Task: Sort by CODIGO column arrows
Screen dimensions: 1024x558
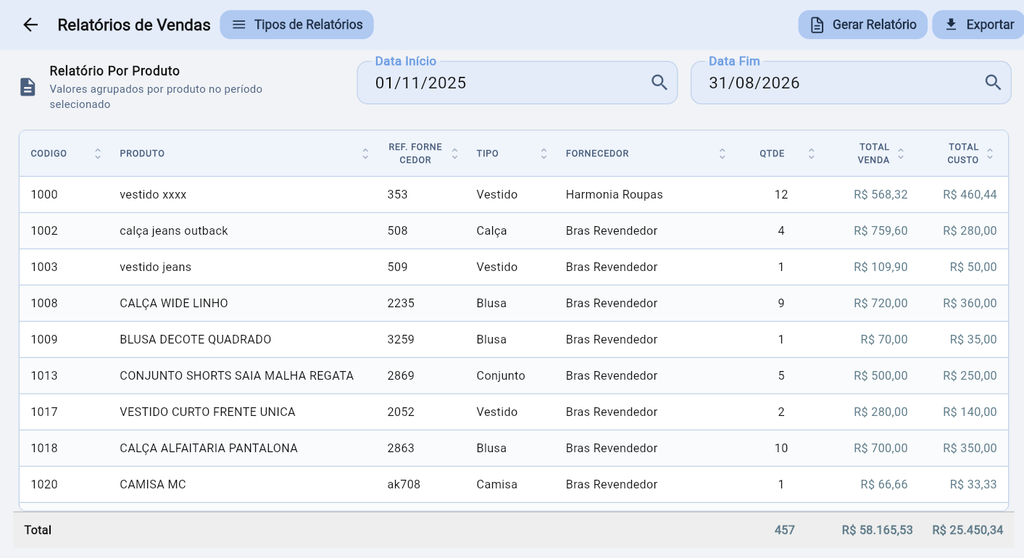Action: point(97,154)
